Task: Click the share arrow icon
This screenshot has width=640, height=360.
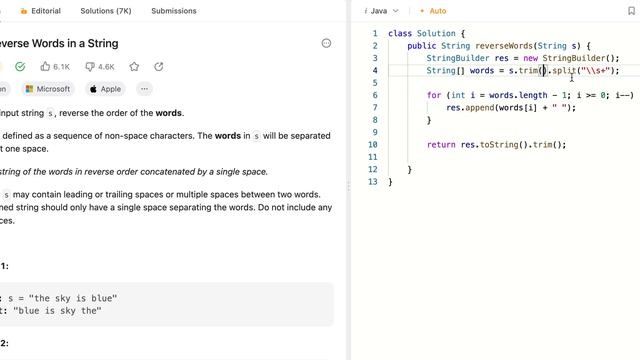Action: pos(159,67)
